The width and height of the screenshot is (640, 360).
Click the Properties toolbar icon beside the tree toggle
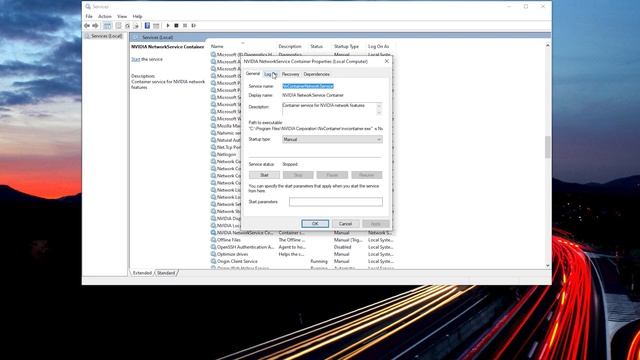118,26
